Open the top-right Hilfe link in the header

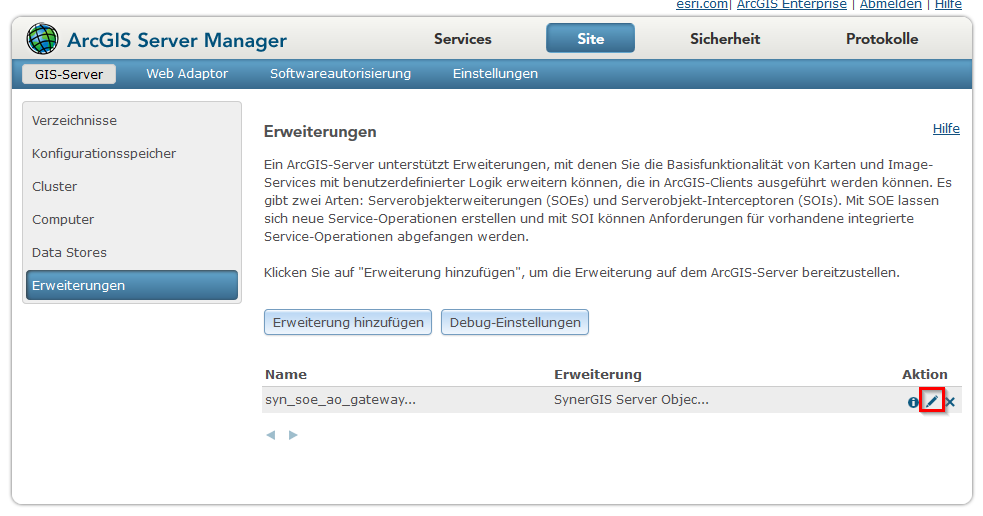[x=948, y=4]
